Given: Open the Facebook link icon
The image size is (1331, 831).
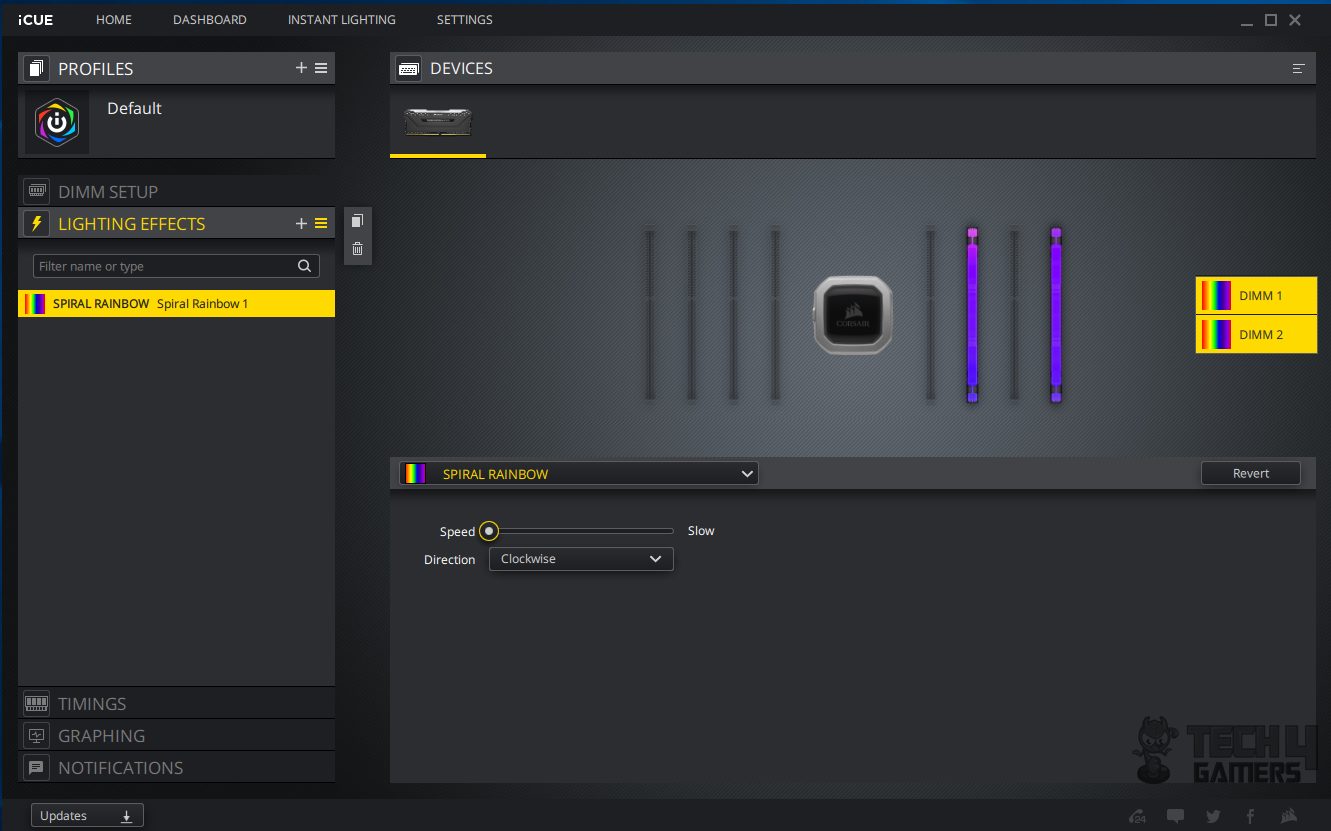Looking at the screenshot, I should [1250, 816].
